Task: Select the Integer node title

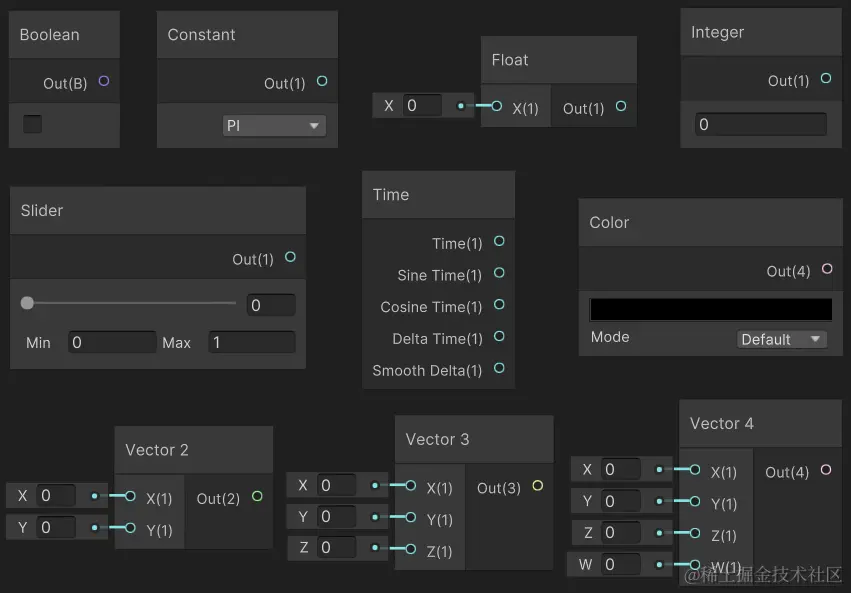Action: coord(717,33)
